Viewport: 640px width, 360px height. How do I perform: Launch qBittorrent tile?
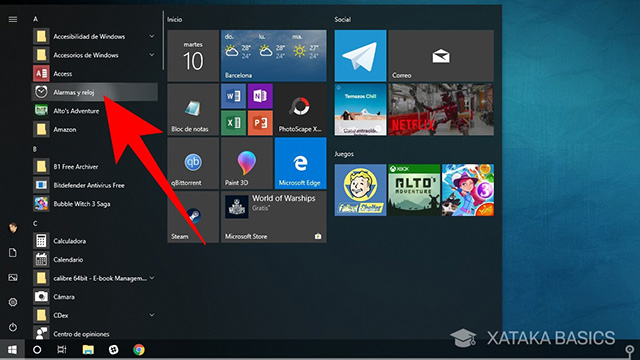pyautogui.click(x=193, y=163)
